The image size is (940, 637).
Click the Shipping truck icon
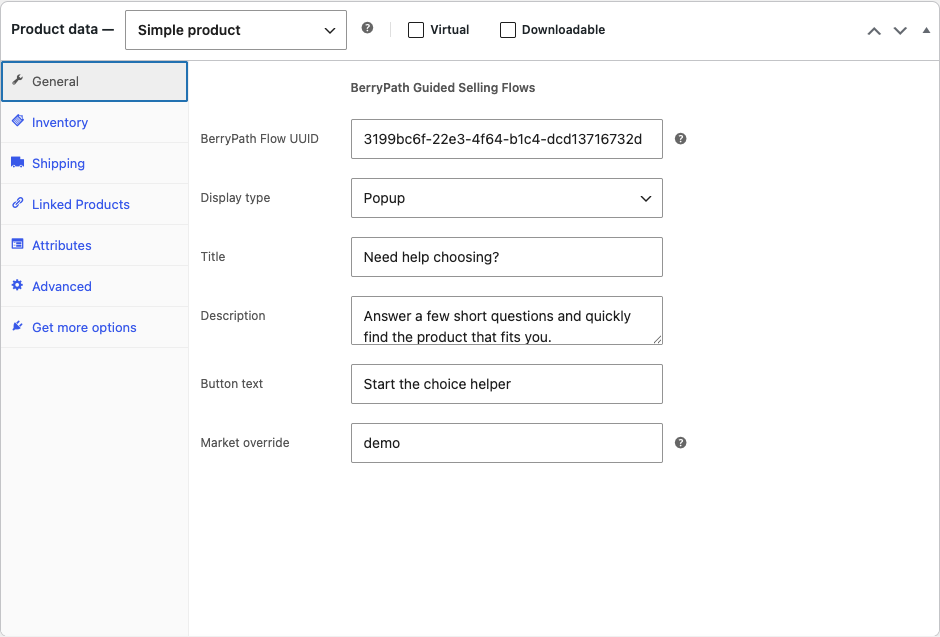point(18,162)
